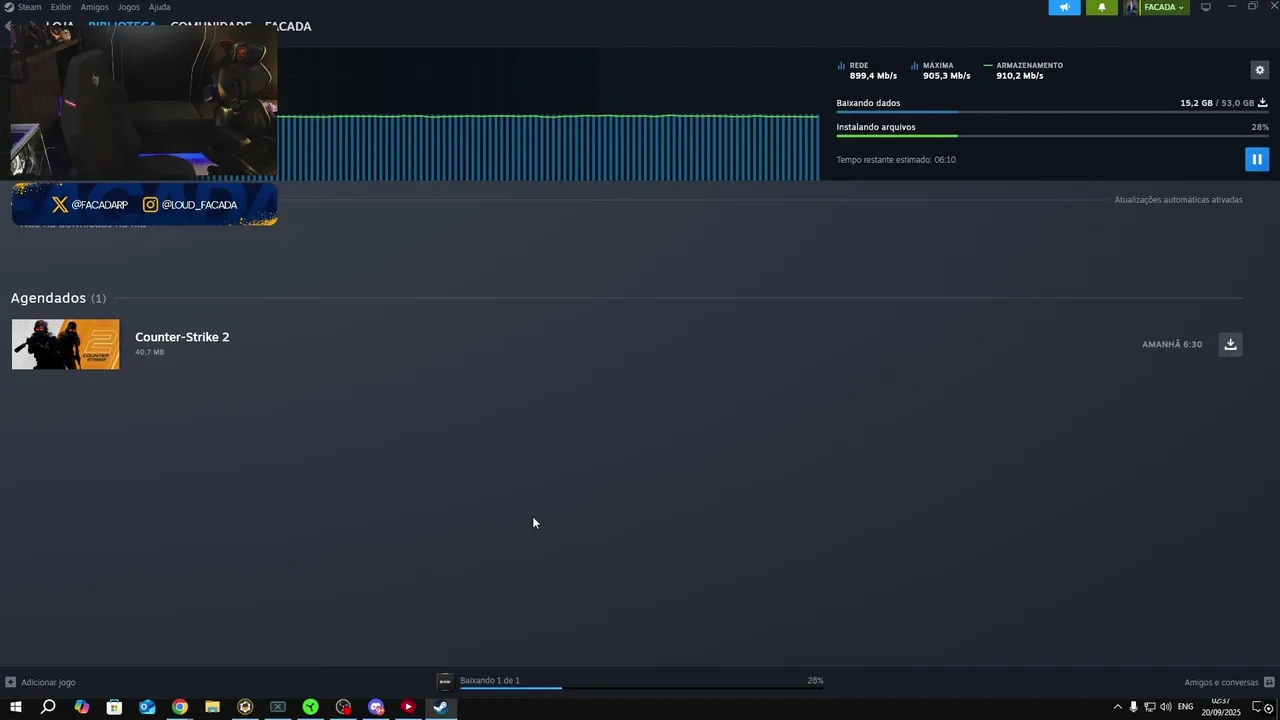Click the bottom download progress bar
This screenshot has width=1280, height=720.
642,688
